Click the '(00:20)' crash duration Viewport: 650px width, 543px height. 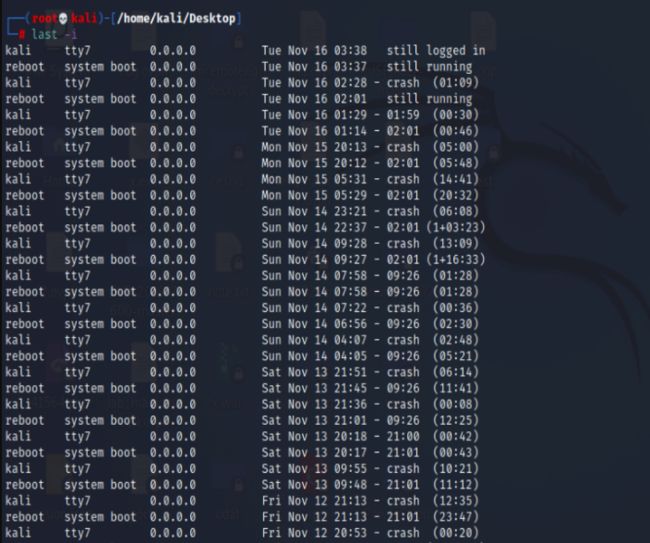pyautogui.click(x=456, y=533)
